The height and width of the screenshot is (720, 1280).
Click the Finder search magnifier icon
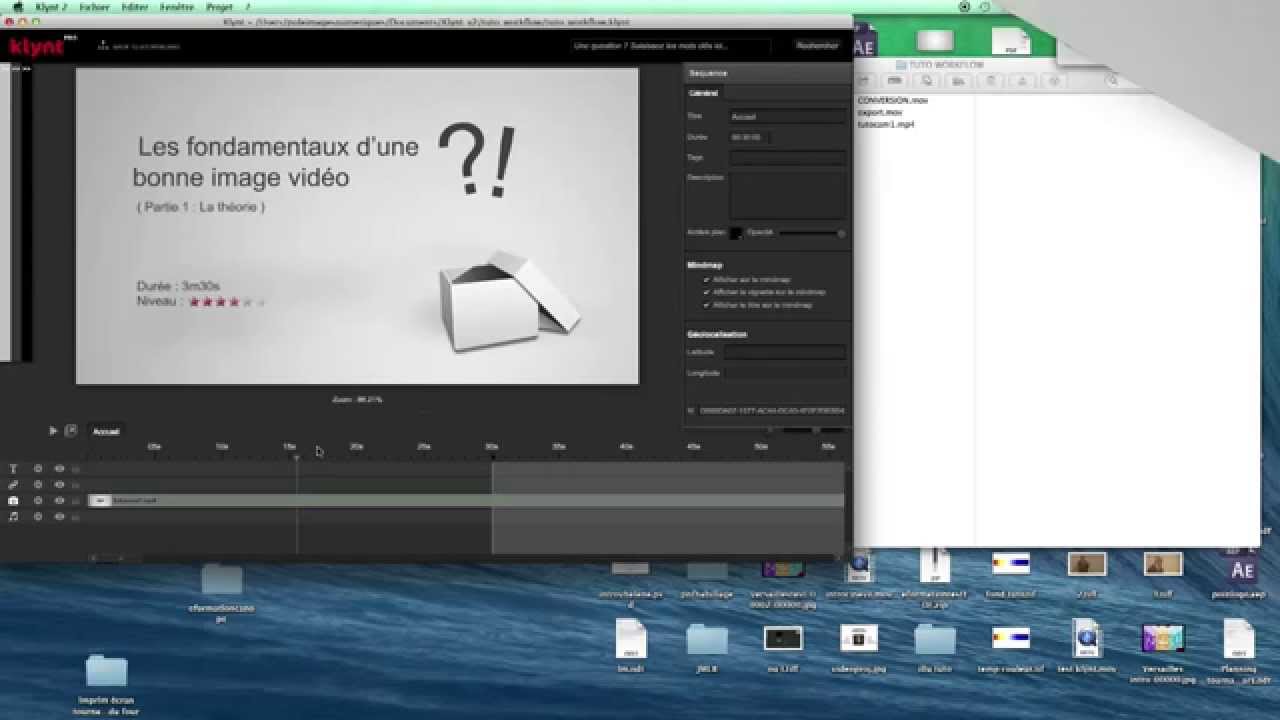tap(1111, 80)
